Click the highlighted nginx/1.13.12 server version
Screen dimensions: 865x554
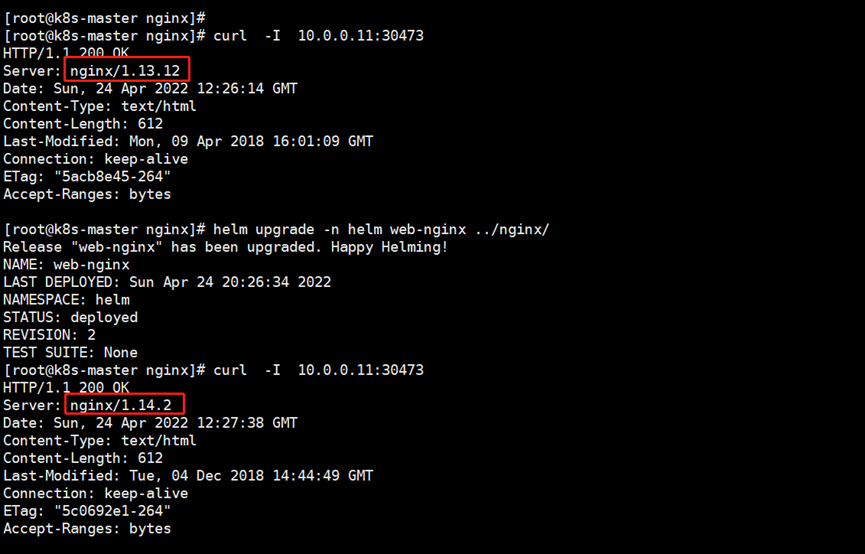tap(125, 71)
